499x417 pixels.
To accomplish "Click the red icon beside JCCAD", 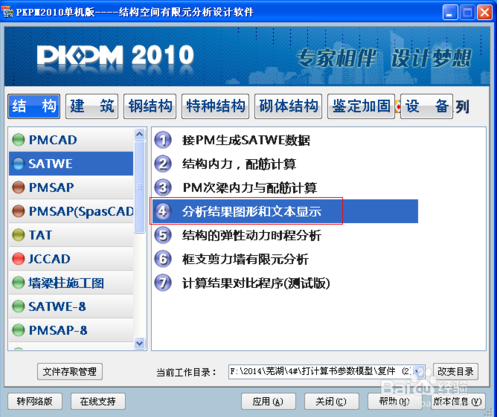I will pyautogui.click(x=18, y=259).
